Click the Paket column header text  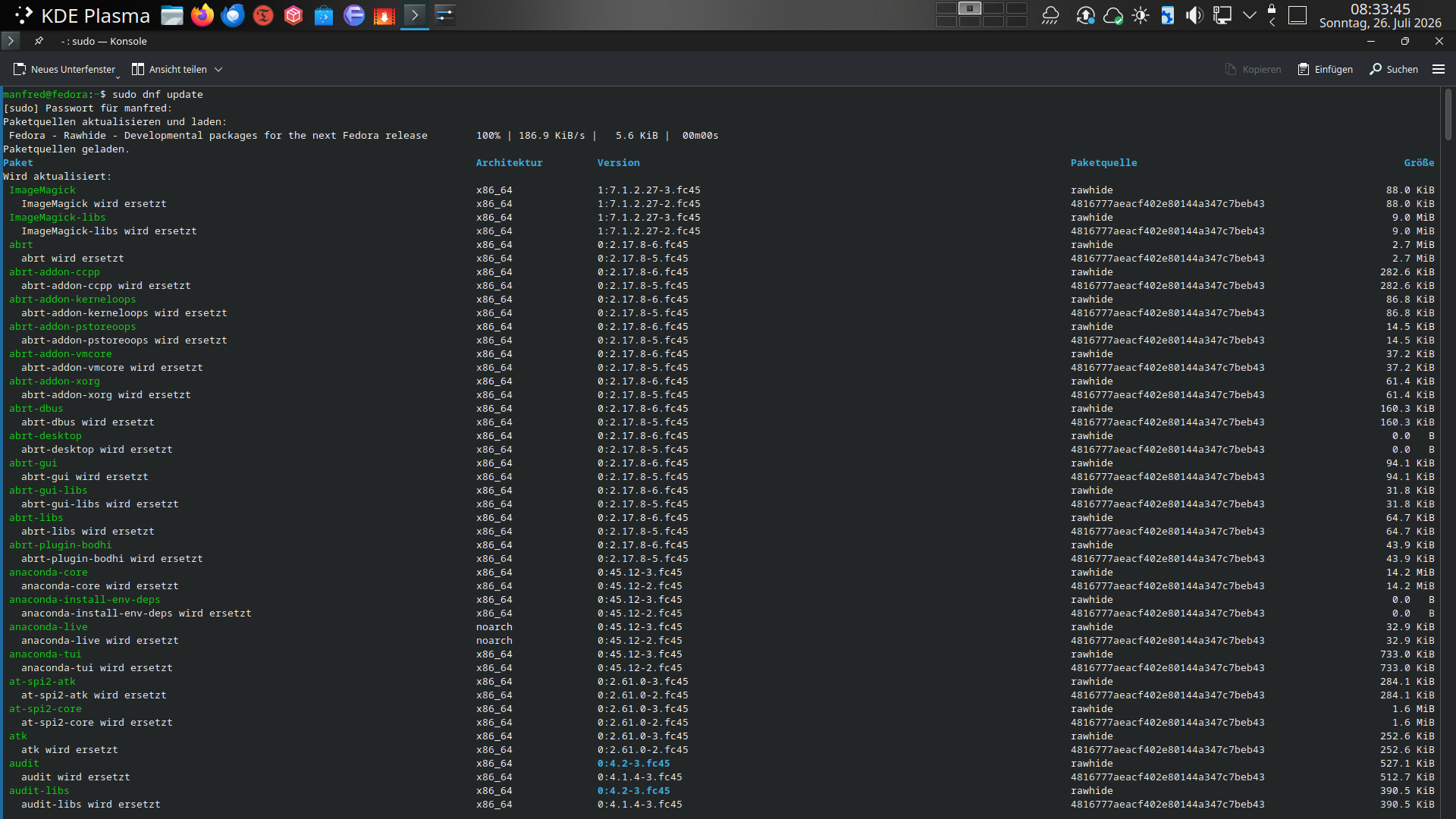point(18,163)
